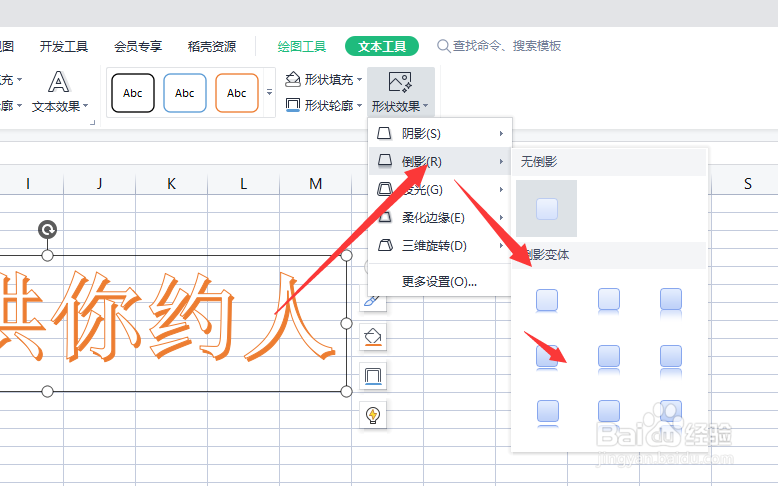Open the 稻壳资源 tab
778x486 pixels.
212,47
